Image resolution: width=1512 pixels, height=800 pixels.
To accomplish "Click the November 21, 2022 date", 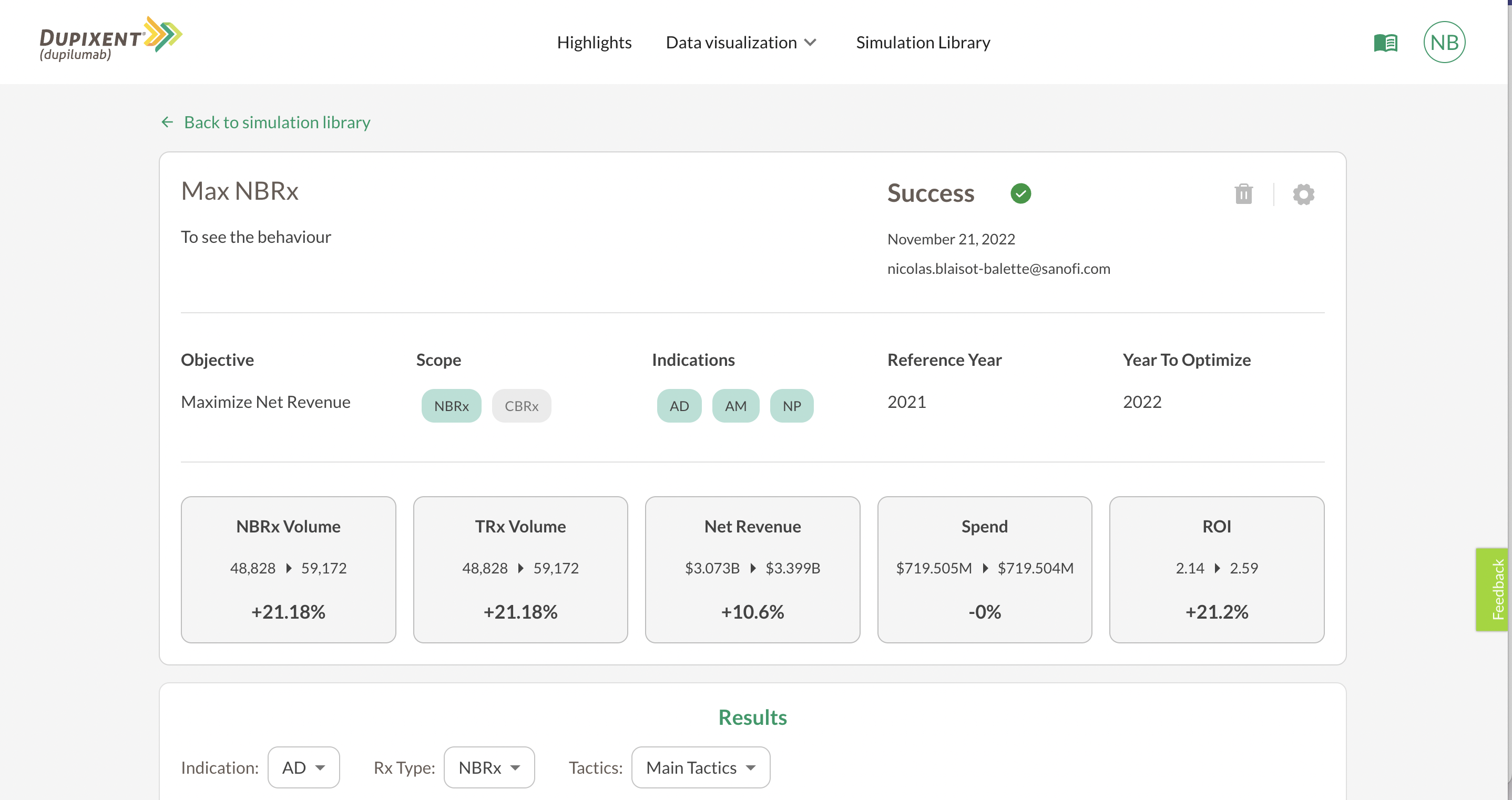I will pyautogui.click(x=951, y=239).
